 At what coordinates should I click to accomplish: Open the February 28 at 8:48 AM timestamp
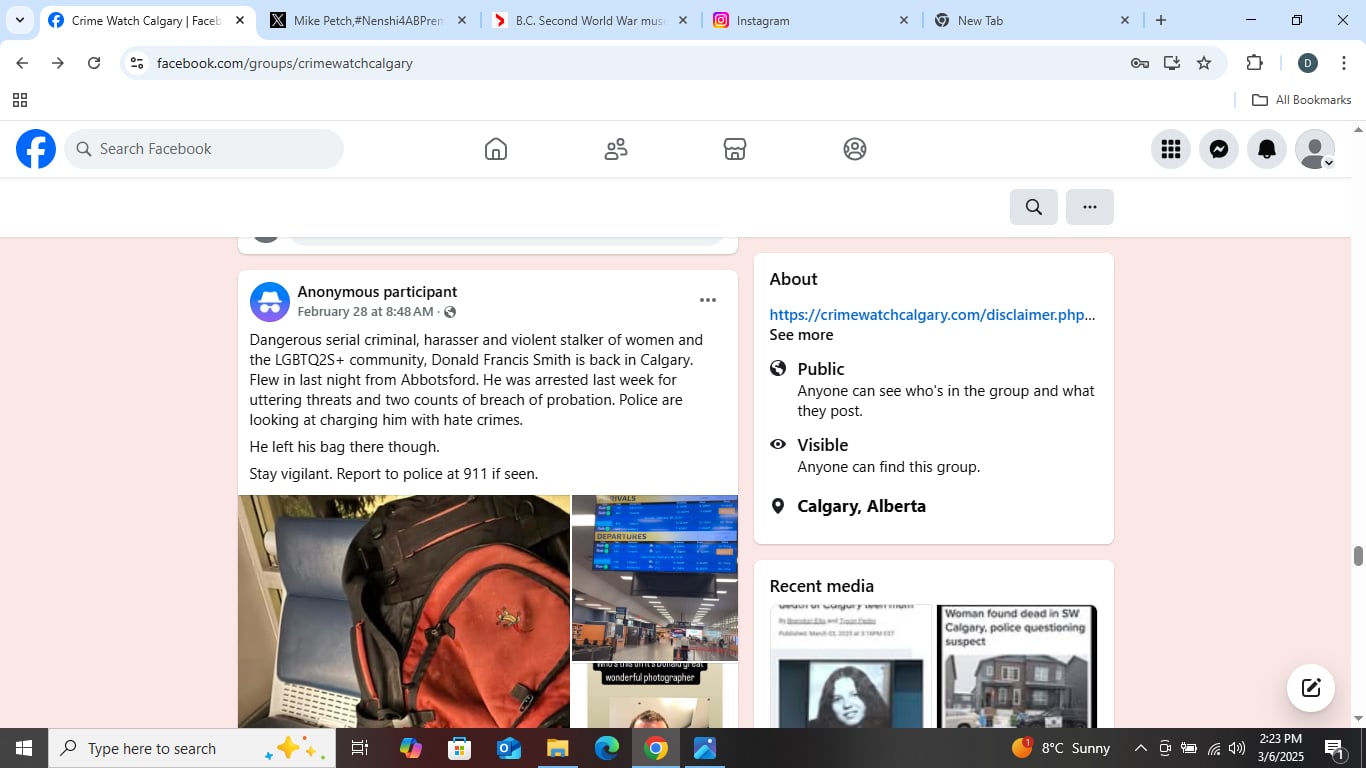[x=365, y=312]
